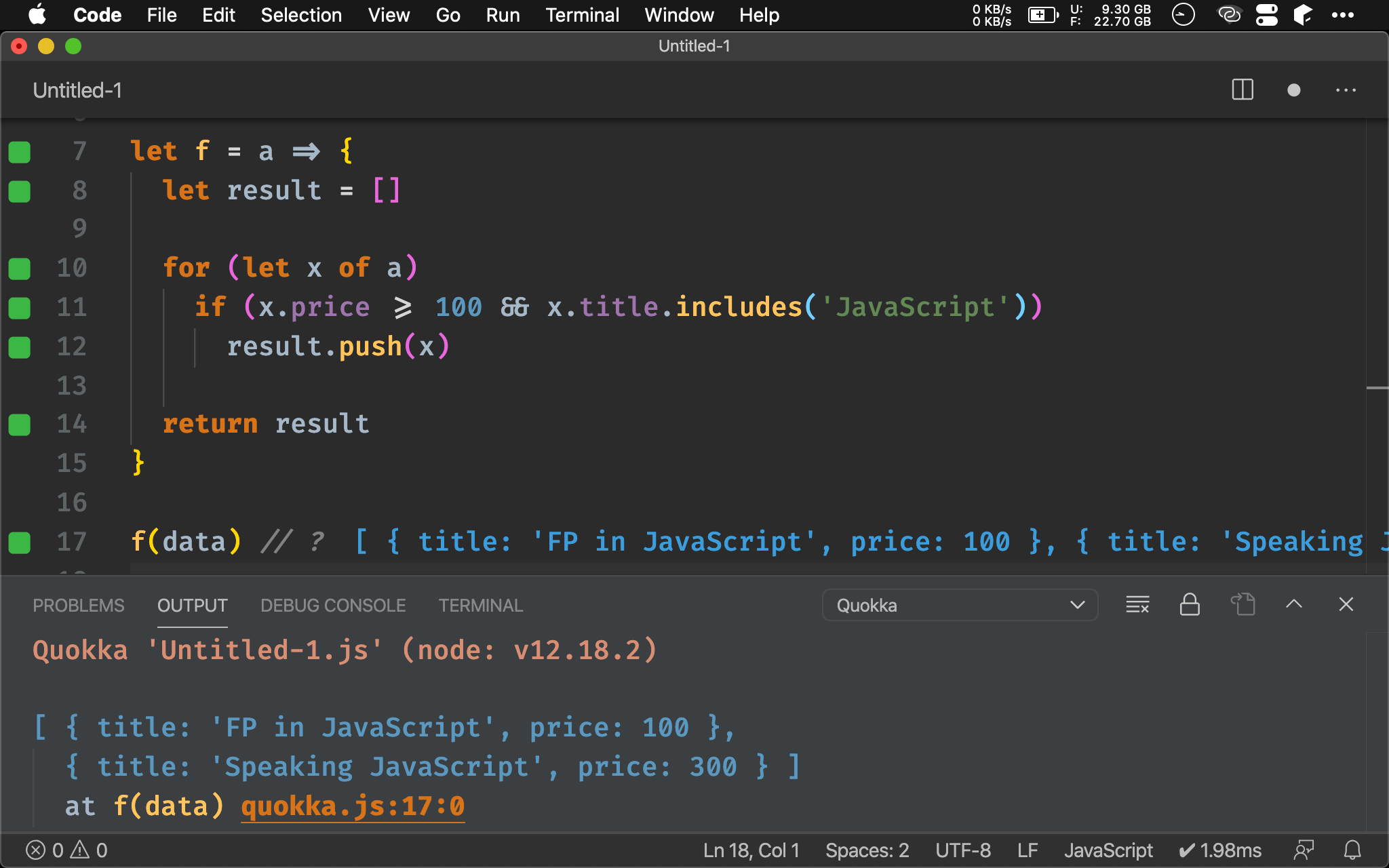Click the Untitled-1 editor tab

77,90
